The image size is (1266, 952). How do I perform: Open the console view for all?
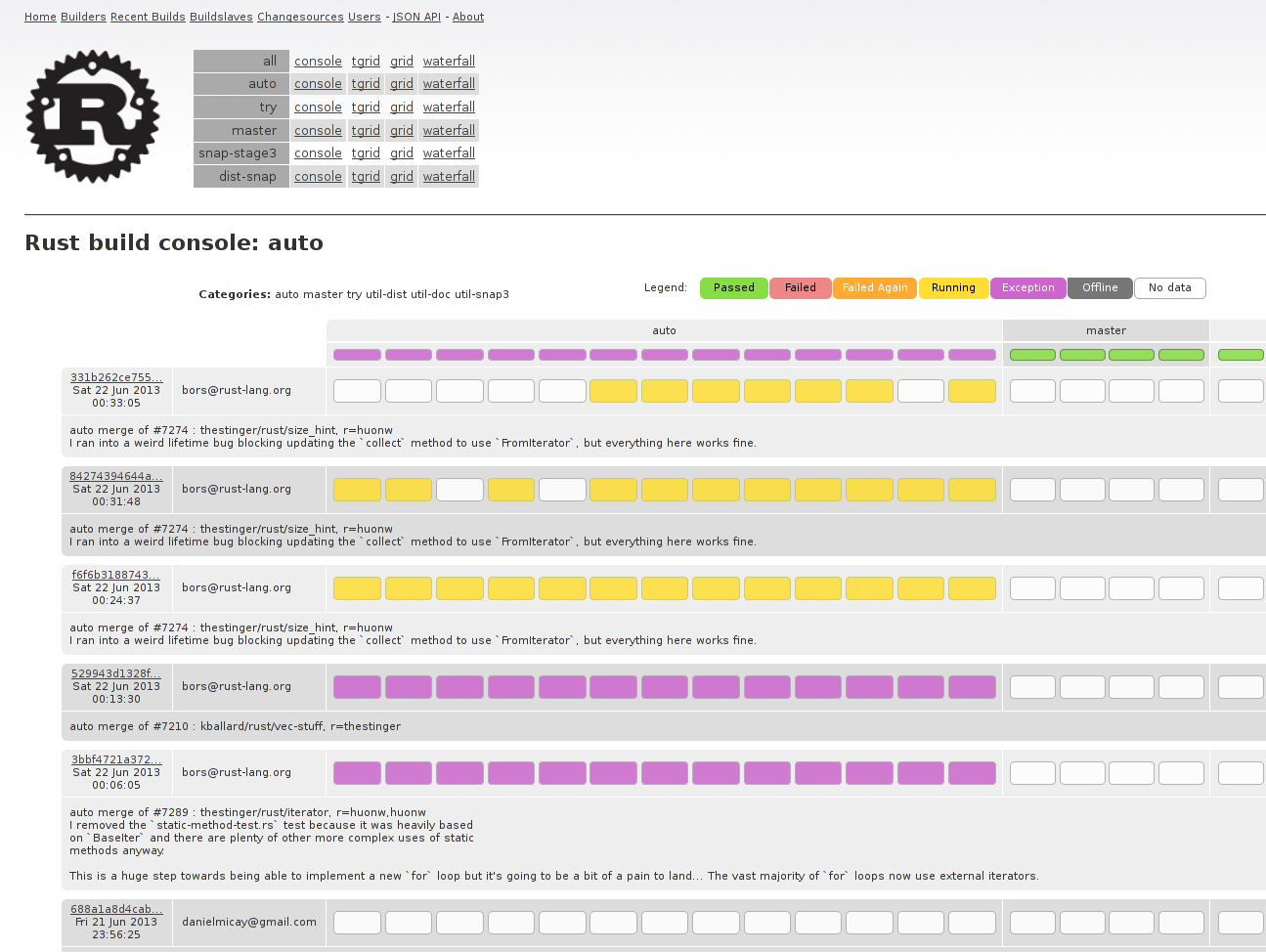tap(318, 61)
